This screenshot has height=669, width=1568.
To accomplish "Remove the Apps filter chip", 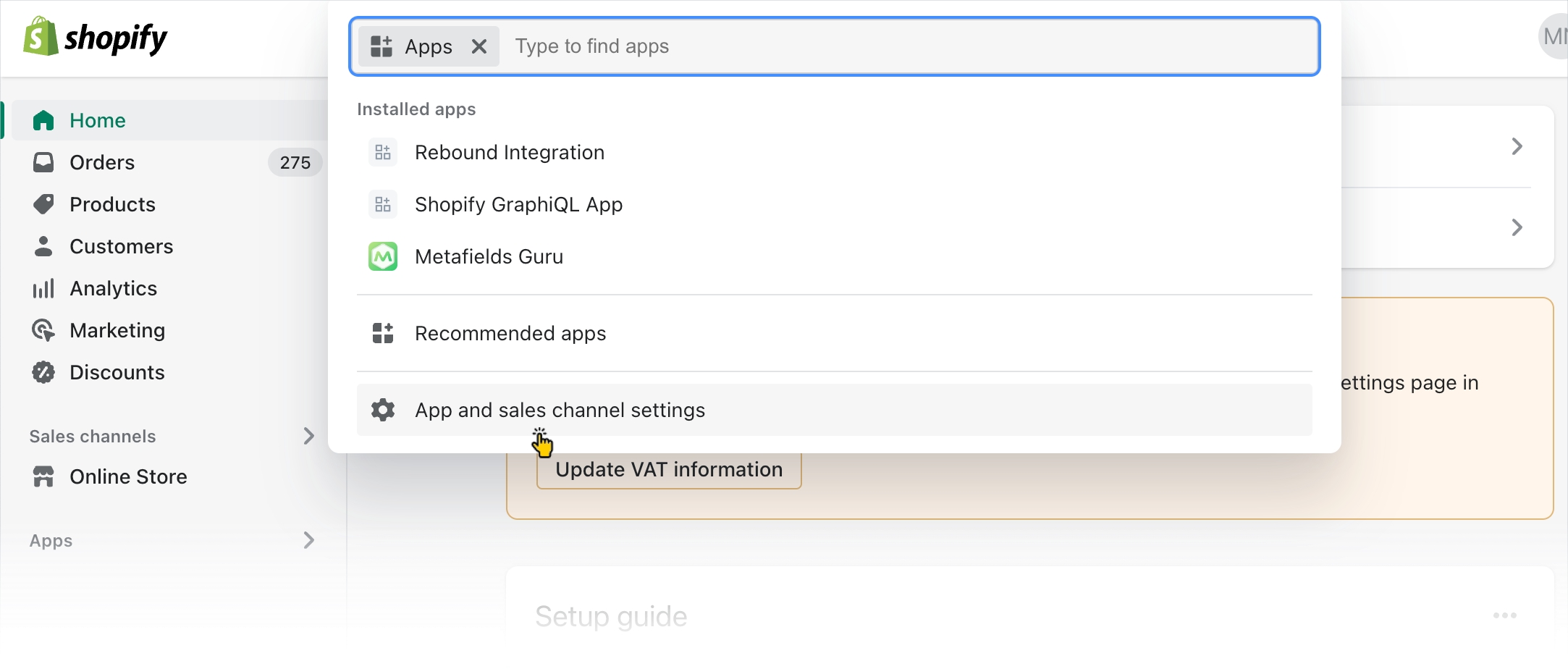I will coord(479,46).
